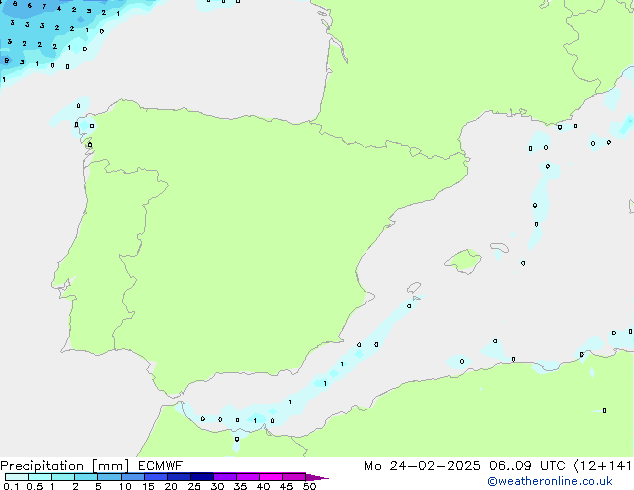Pick the legend swatch between 15 and 20

click(x=155, y=477)
